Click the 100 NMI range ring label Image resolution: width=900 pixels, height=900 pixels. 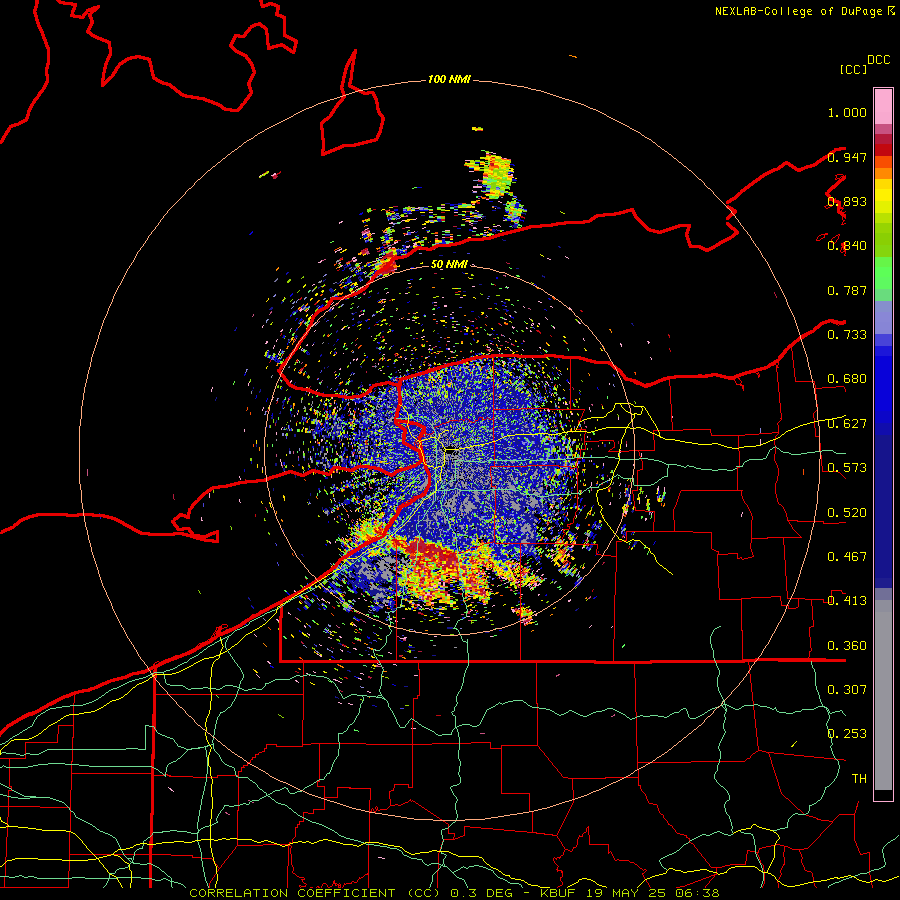449,79
